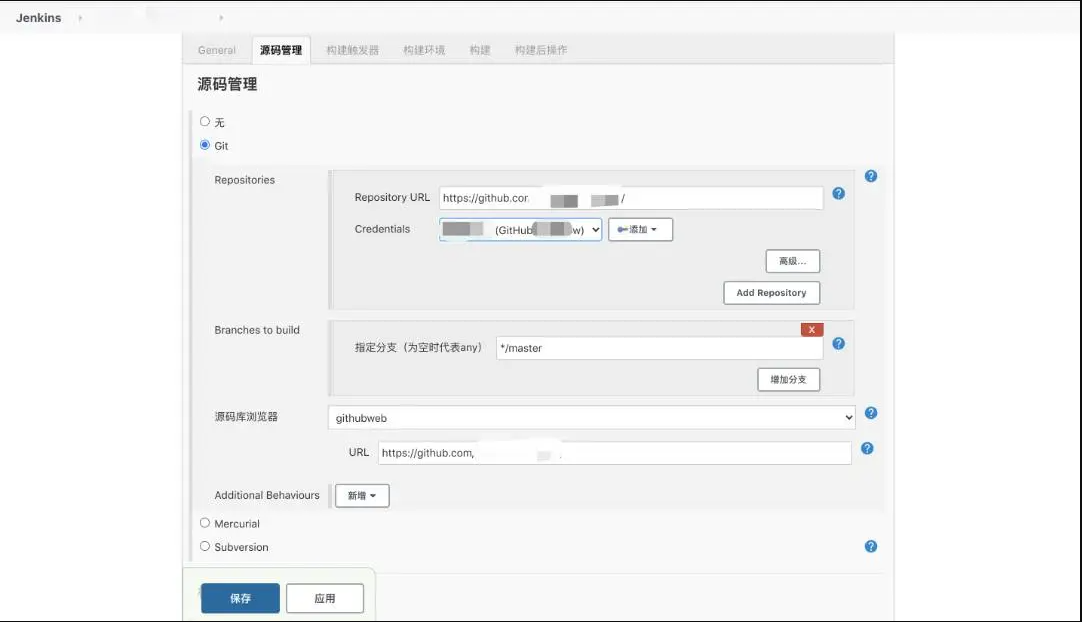Select the 无 (none) radio button

point(205,121)
